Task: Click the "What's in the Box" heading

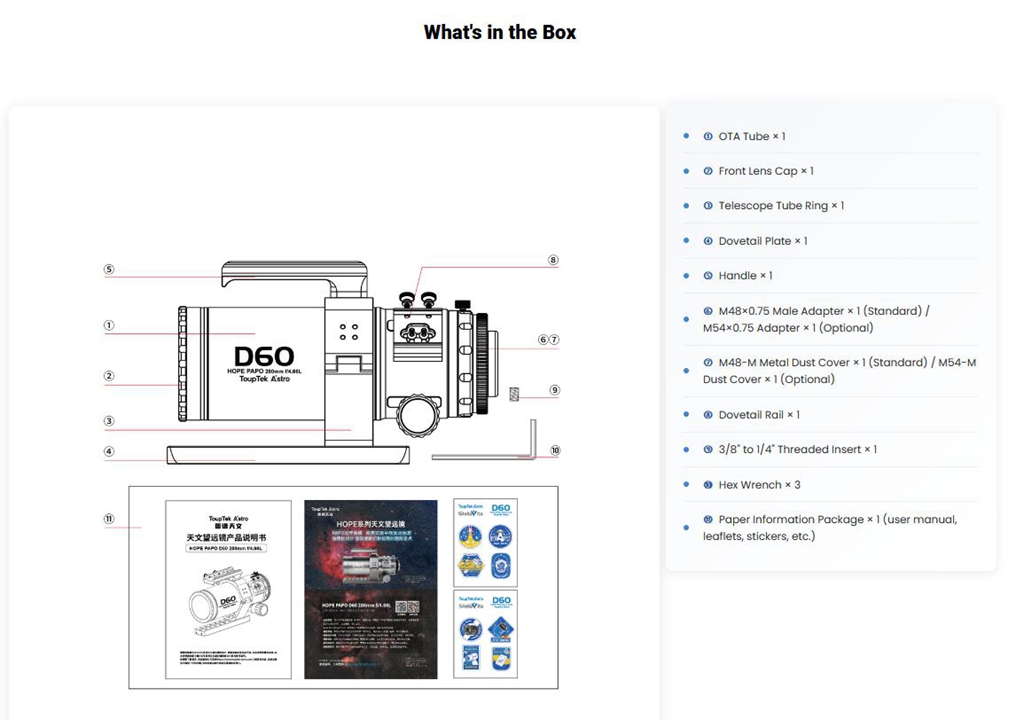Action: tap(500, 32)
